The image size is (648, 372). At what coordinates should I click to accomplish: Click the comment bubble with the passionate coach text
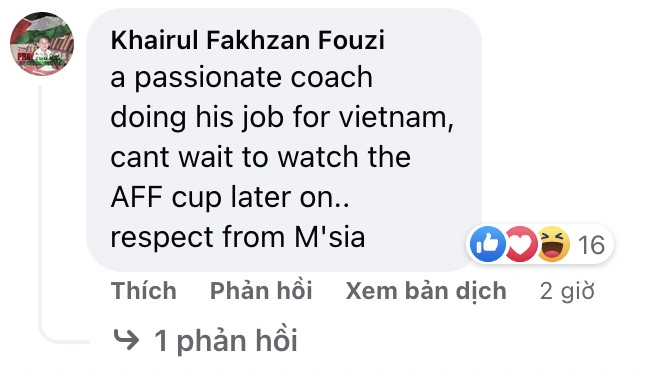tap(284, 140)
